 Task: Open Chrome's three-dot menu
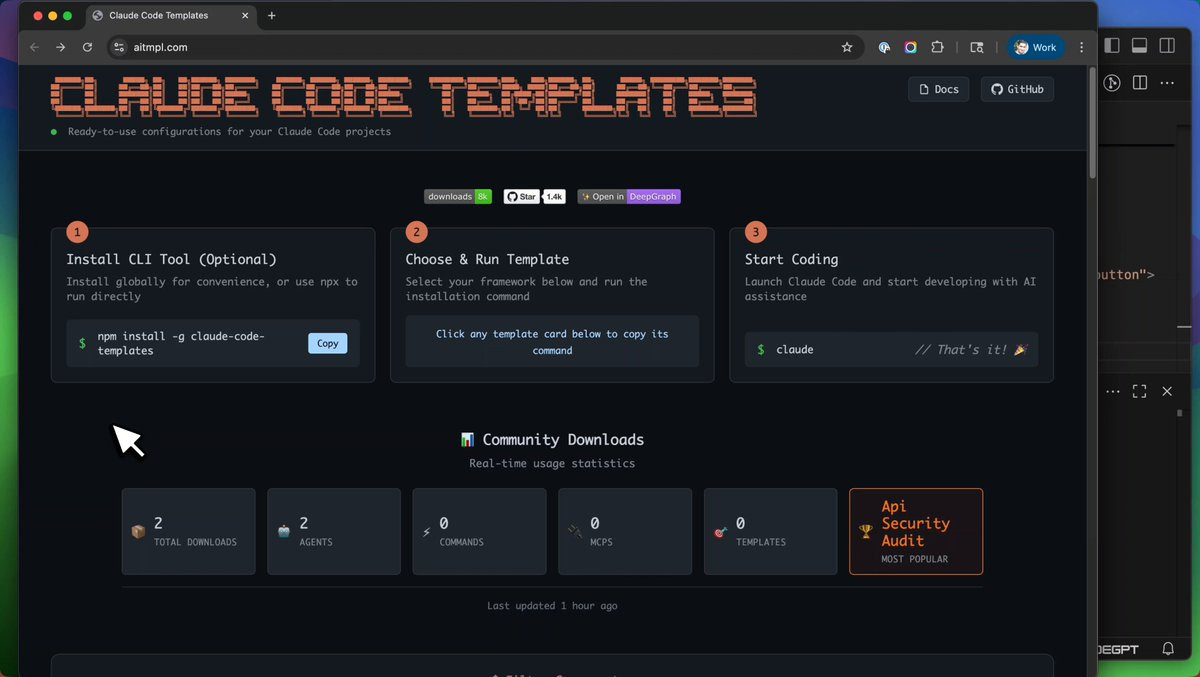(1081, 47)
